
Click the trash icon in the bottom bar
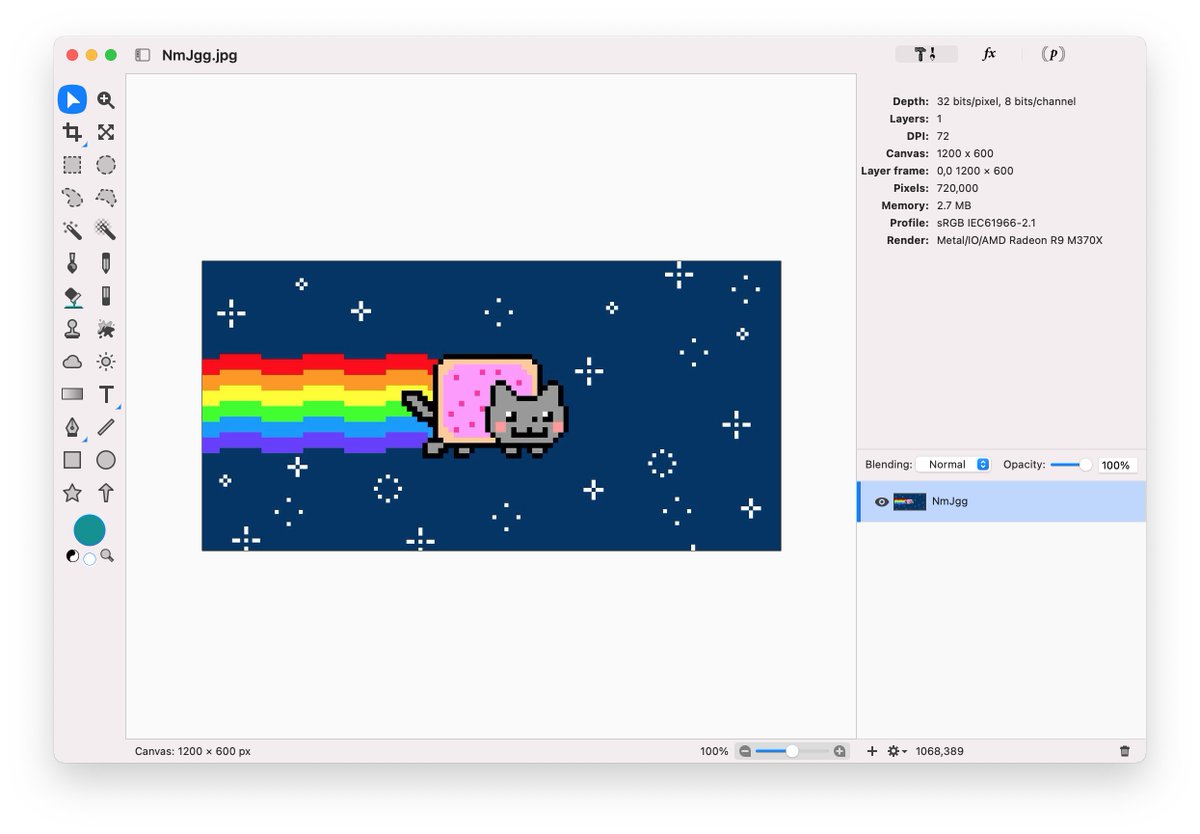click(1124, 751)
